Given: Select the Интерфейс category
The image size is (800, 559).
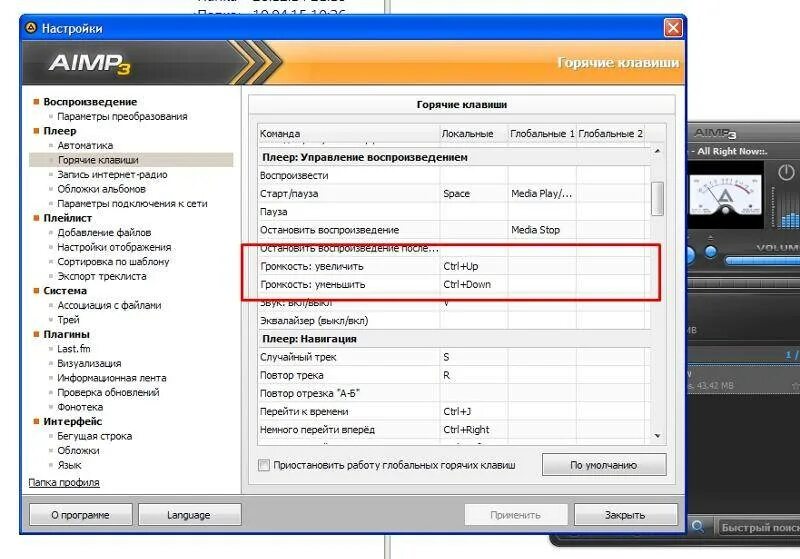Looking at the screenshot, I should (x=72, y=421).
